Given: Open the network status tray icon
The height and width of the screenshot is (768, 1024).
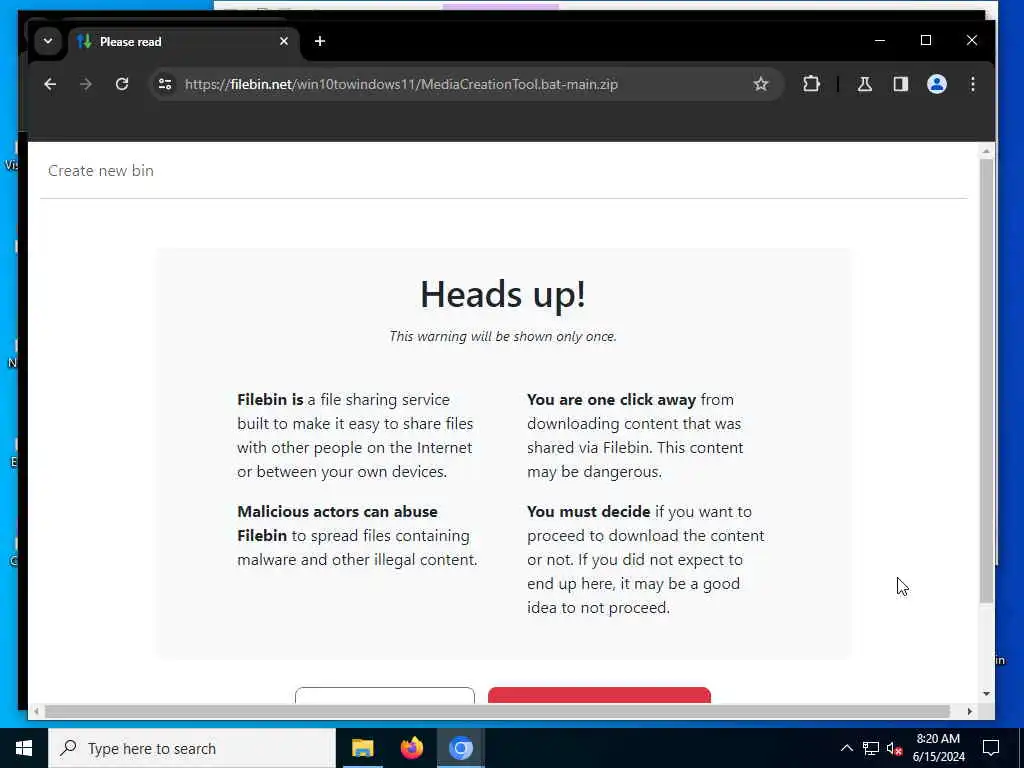Looking at the screenshot, I should pos(871,748).
